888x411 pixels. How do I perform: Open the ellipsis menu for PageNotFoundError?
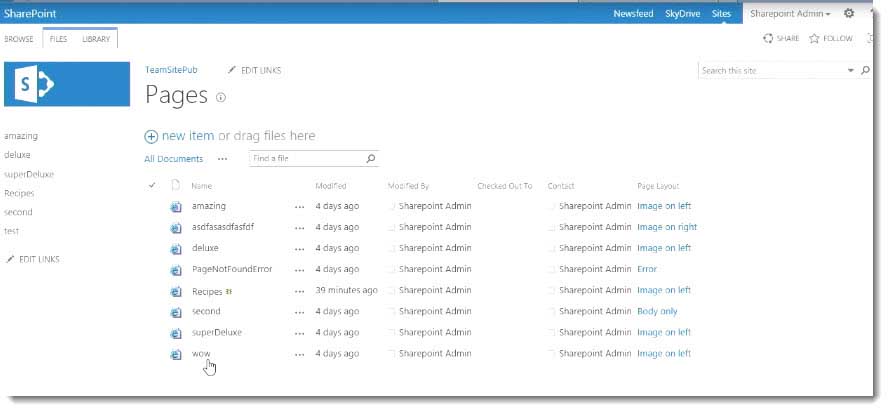tap(300, 270)
